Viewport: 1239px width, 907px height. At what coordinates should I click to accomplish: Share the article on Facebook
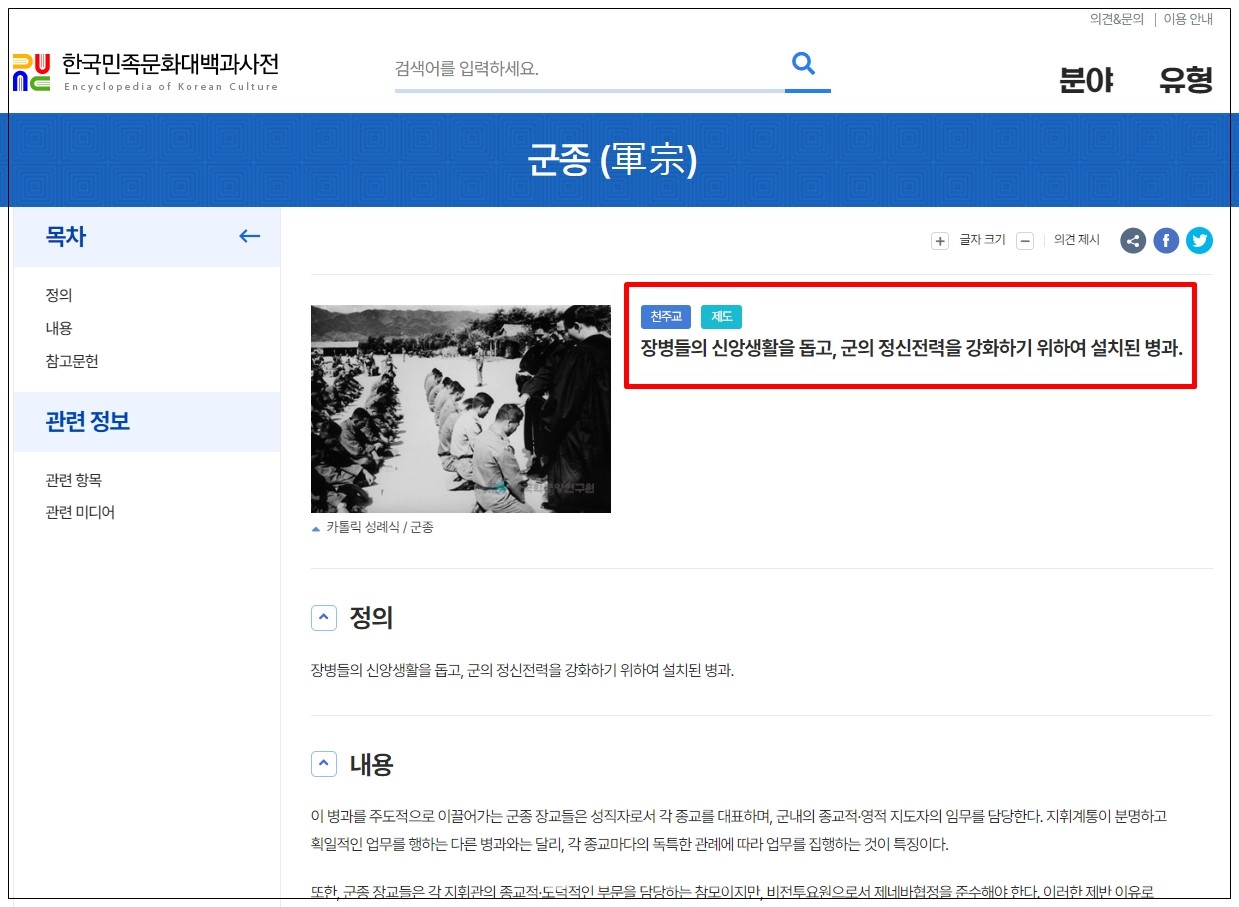coord(1166,240)
